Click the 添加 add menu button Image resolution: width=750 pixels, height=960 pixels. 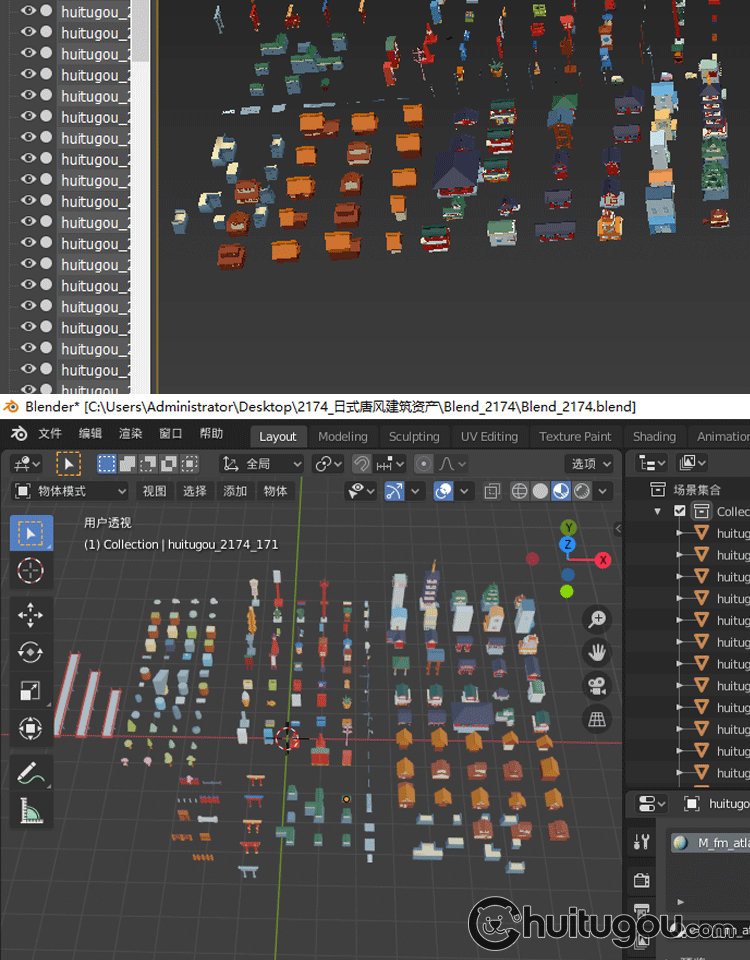pos(235,491)
